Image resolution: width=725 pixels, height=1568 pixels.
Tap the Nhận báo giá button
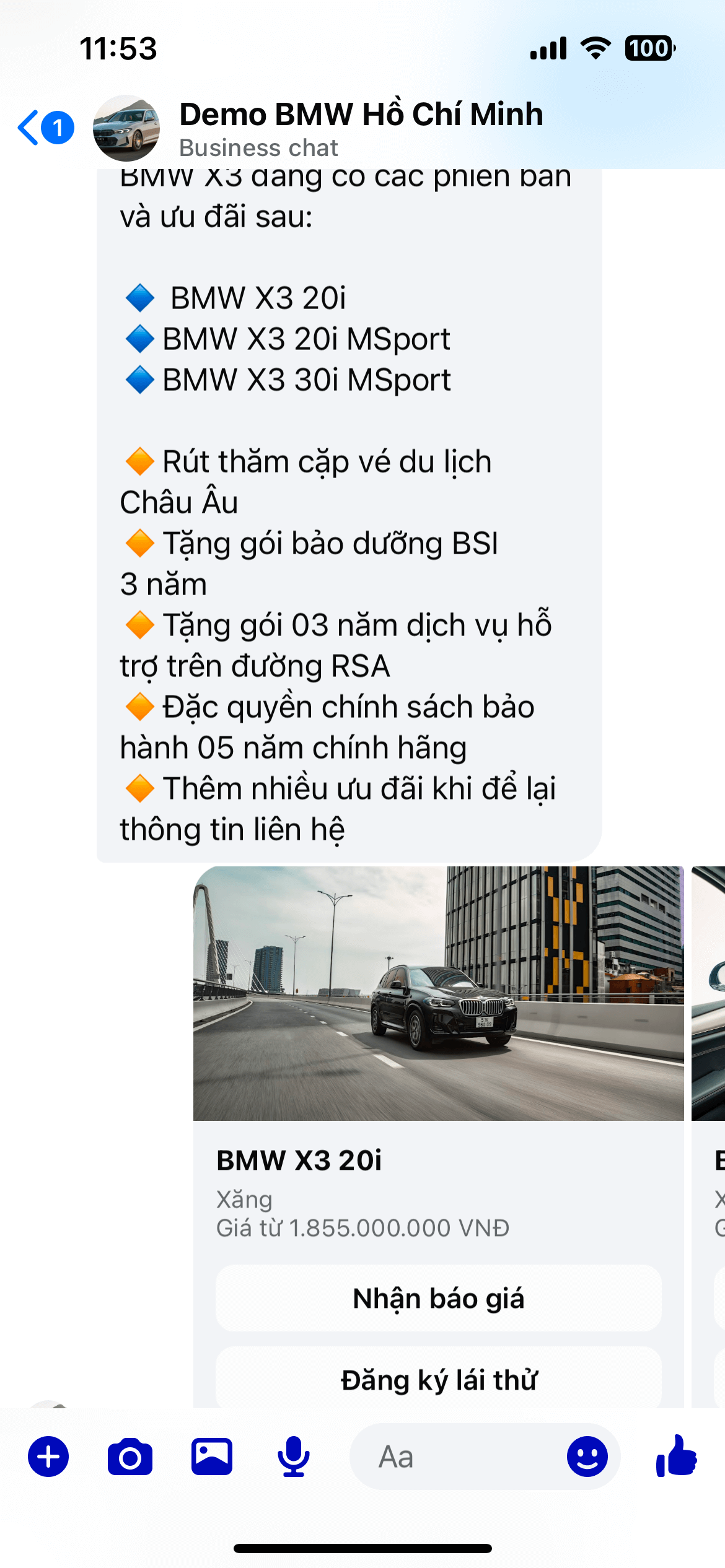(439, 1298)
